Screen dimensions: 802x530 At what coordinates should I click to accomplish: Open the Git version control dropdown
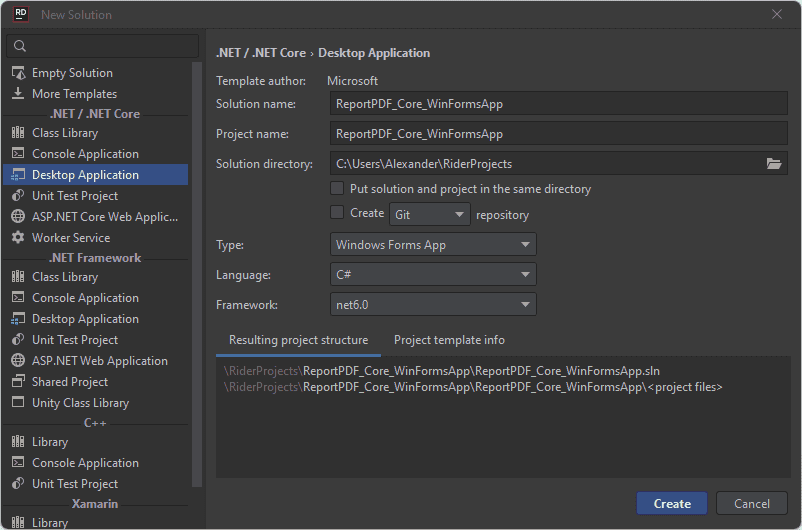click(430, 214)
